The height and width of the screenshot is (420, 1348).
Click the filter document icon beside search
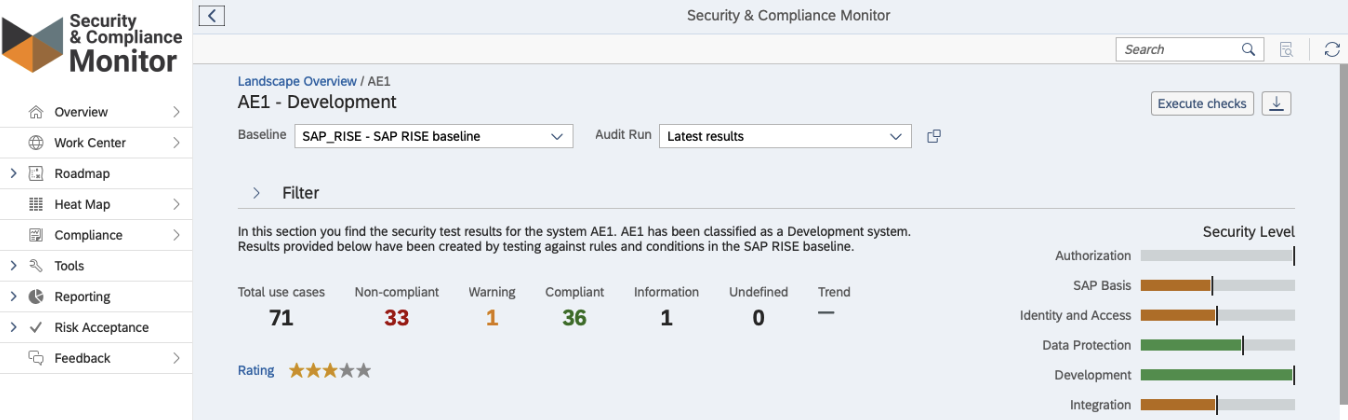click(x=1287, y=49)
